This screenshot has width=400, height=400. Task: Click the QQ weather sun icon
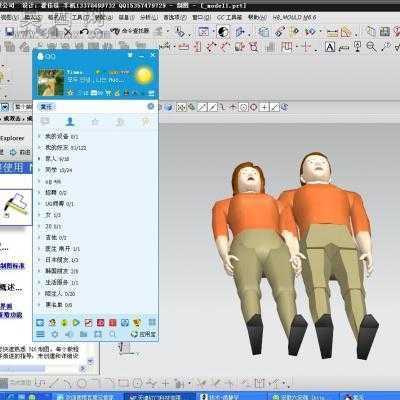point(144,76)
